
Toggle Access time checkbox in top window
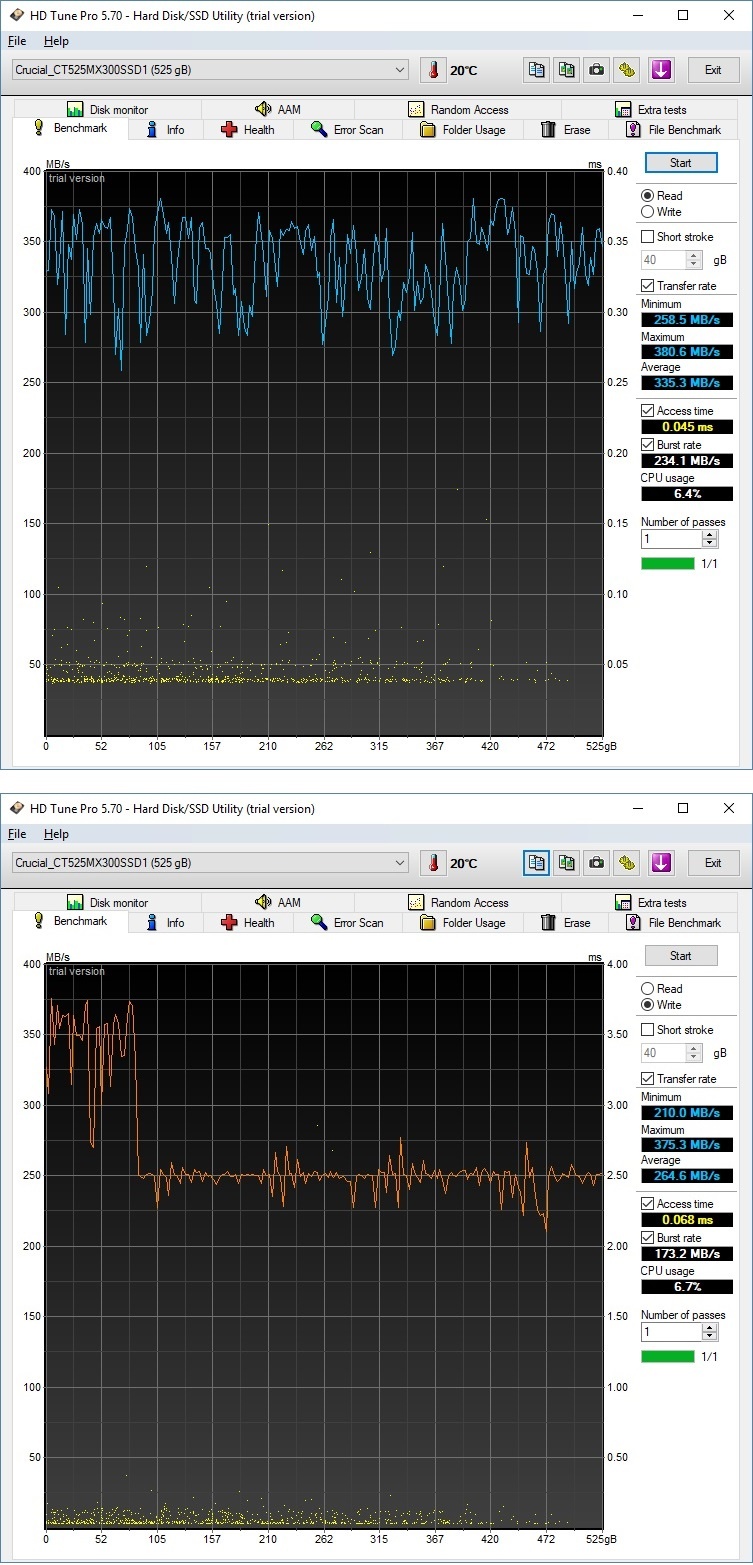click(x=648, y=411)
